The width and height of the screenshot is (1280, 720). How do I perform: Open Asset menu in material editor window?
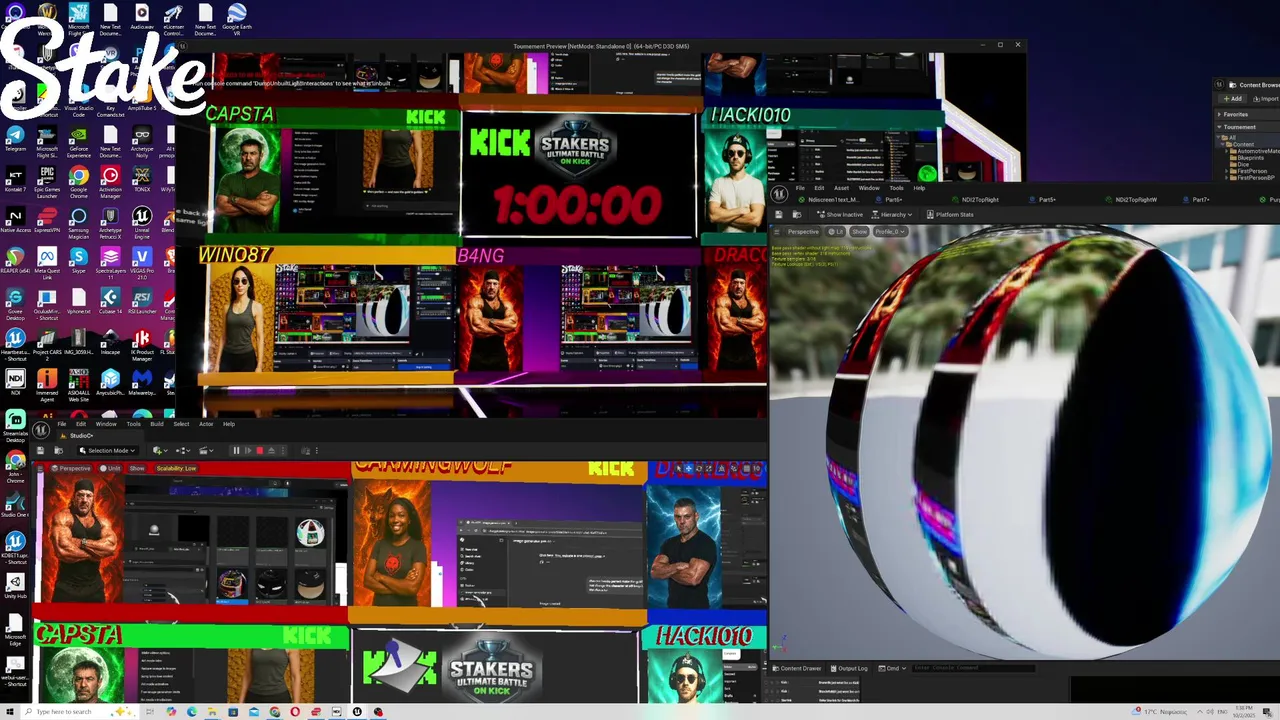click(x=842, y=188)
